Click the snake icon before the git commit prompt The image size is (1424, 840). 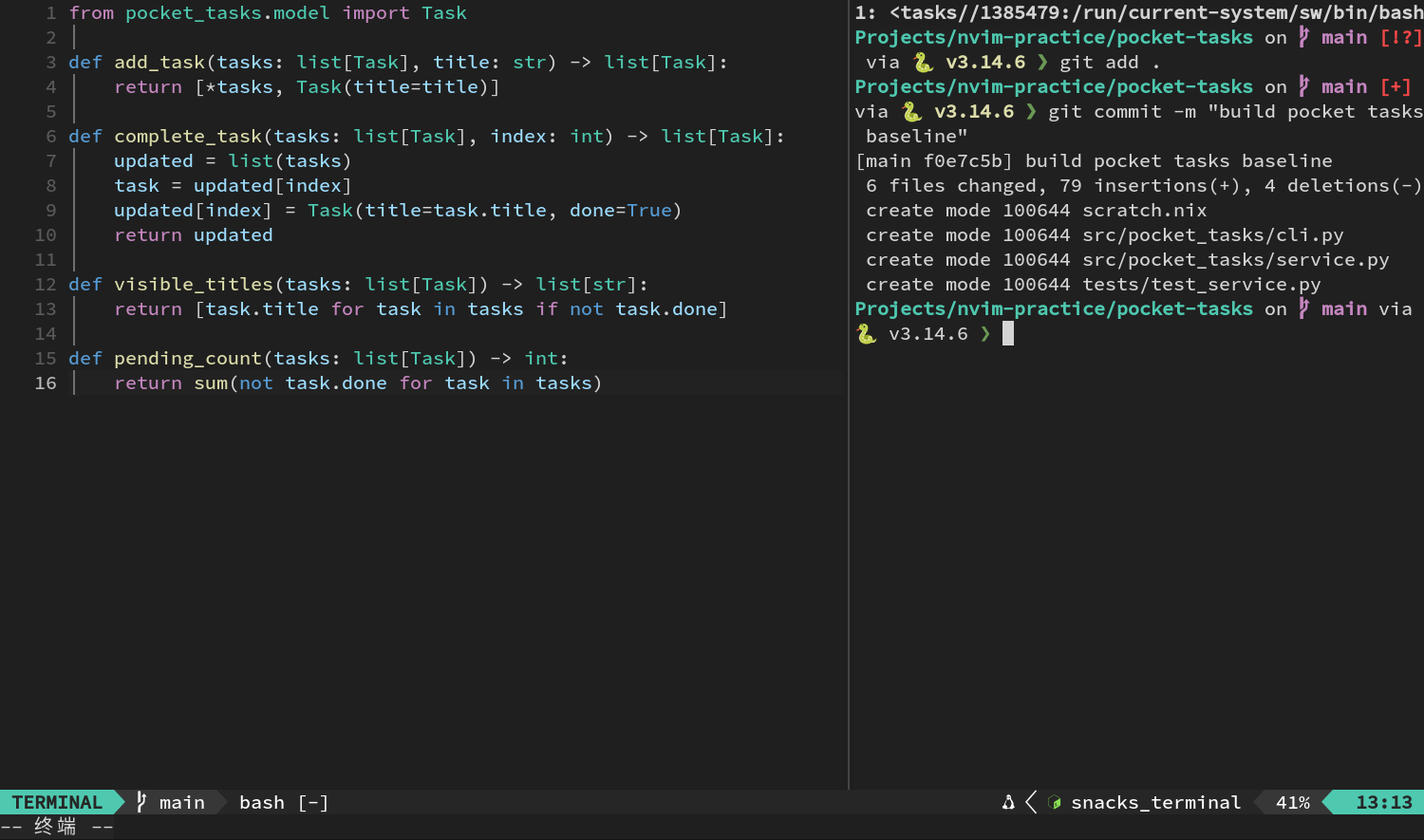coord(911,112)
